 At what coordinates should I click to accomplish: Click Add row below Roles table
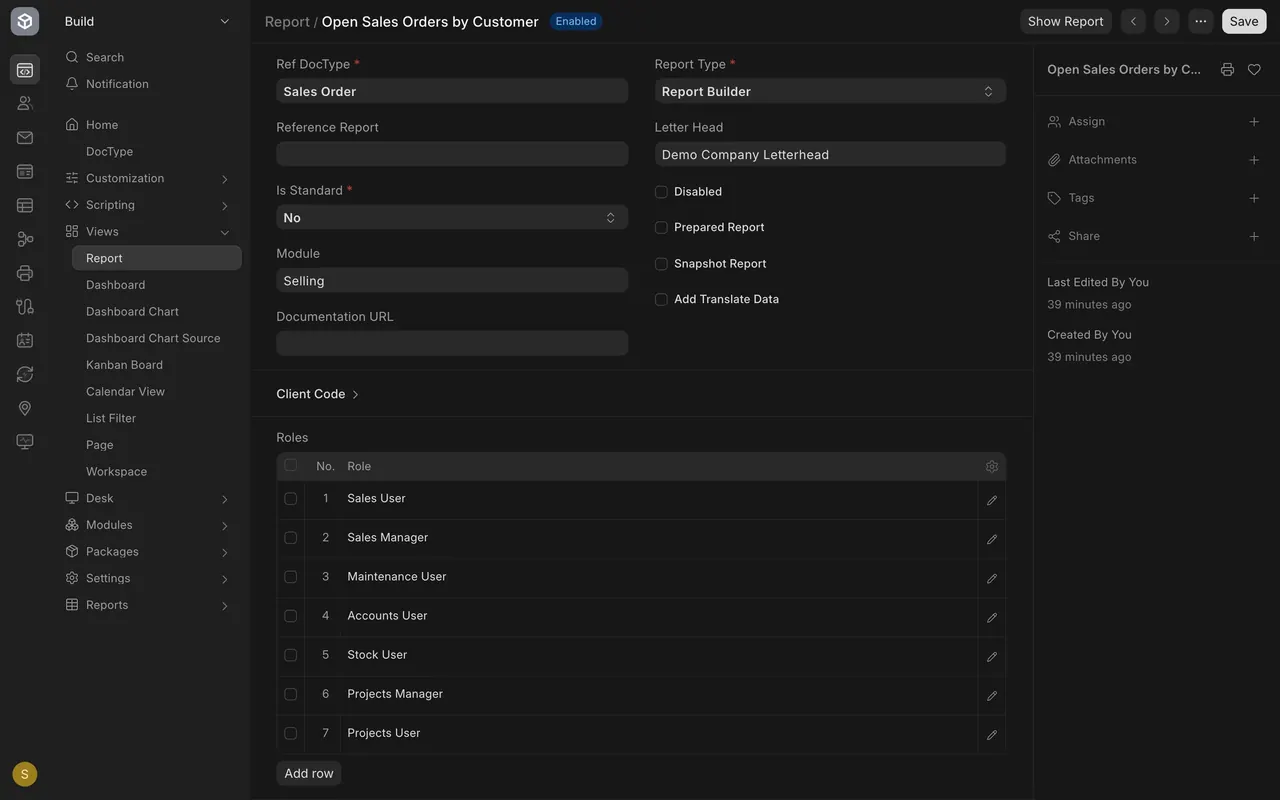pyautogui.click(x=309, y=773)
